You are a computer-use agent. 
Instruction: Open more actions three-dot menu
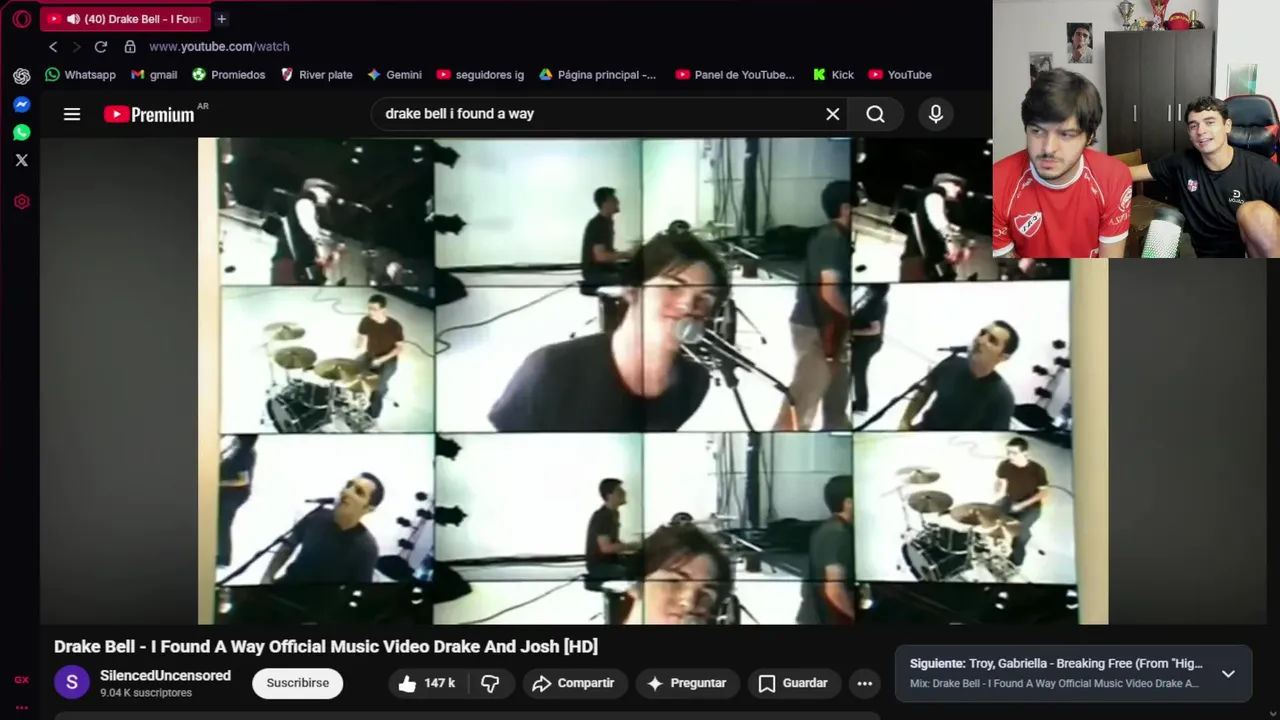pyautogui.click(x=865, y=683)
